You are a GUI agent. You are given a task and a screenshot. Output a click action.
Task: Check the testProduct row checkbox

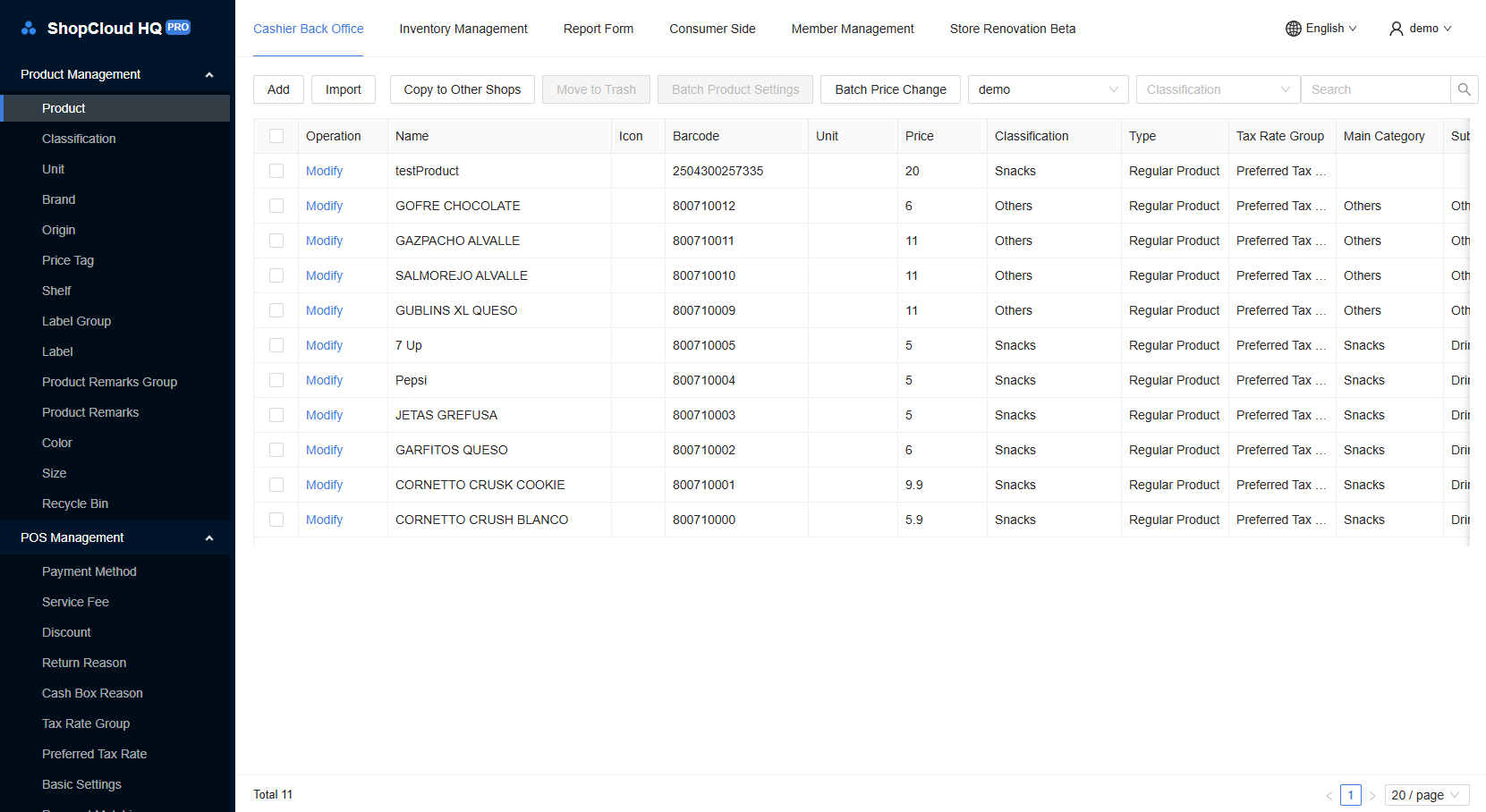click(276, 171)
